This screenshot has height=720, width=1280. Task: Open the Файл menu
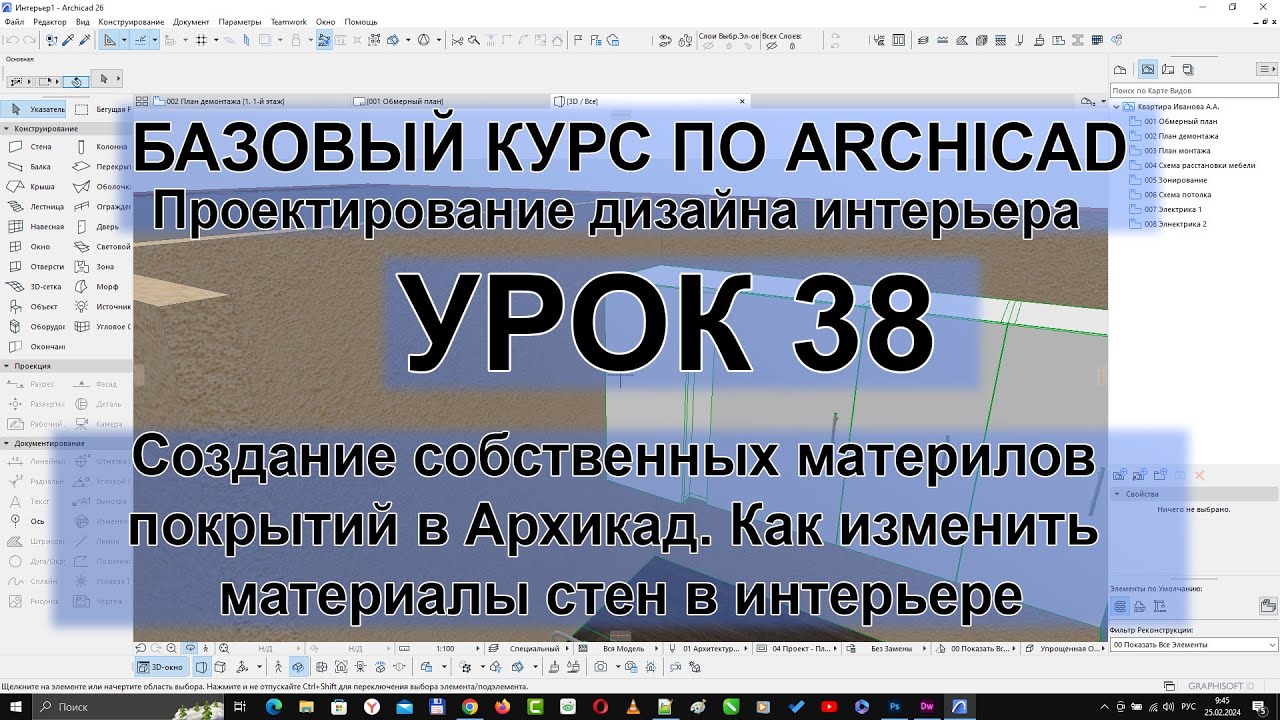tap(15, 21)
